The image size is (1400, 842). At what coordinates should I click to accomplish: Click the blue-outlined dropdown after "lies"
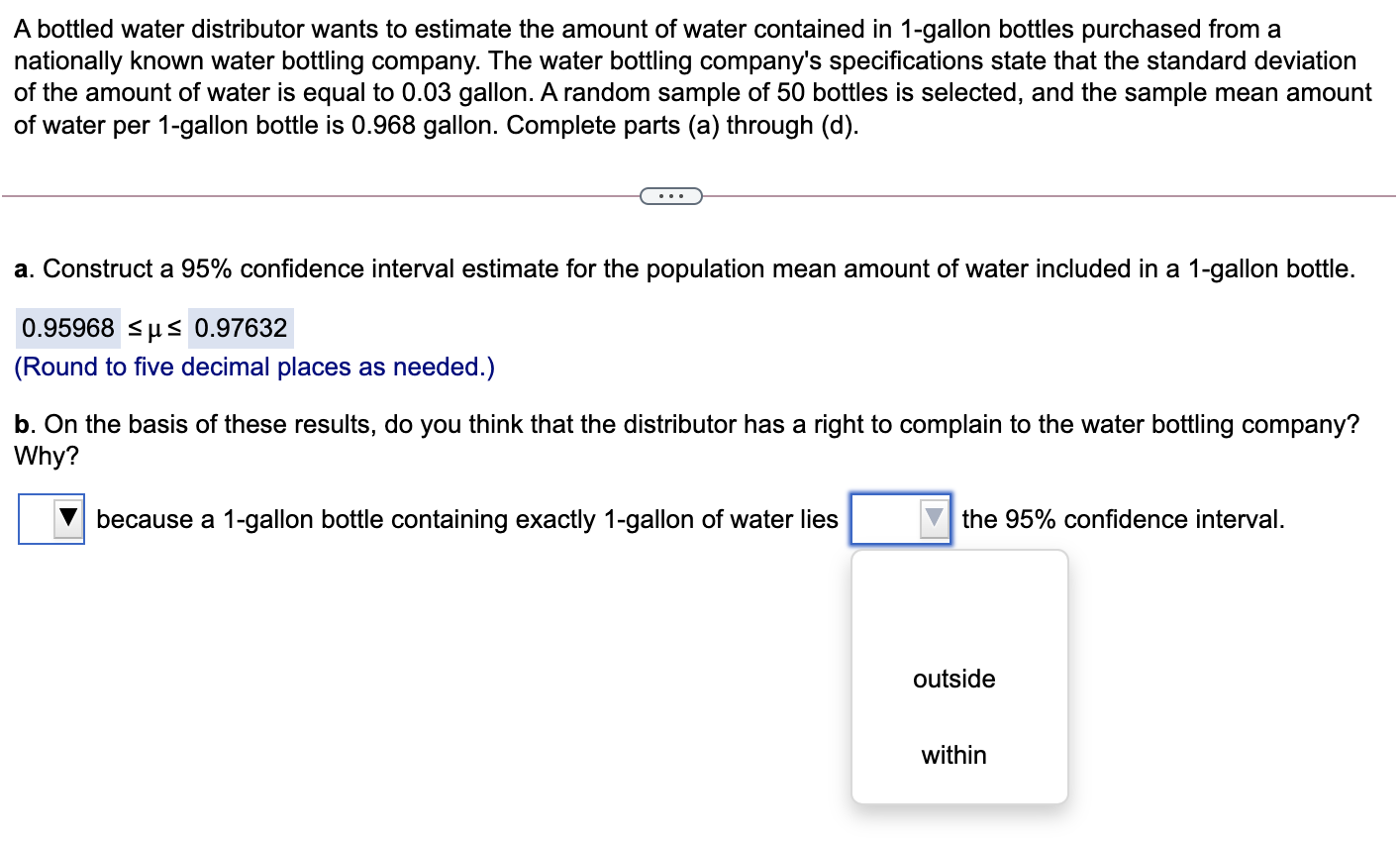coord(901,519)
